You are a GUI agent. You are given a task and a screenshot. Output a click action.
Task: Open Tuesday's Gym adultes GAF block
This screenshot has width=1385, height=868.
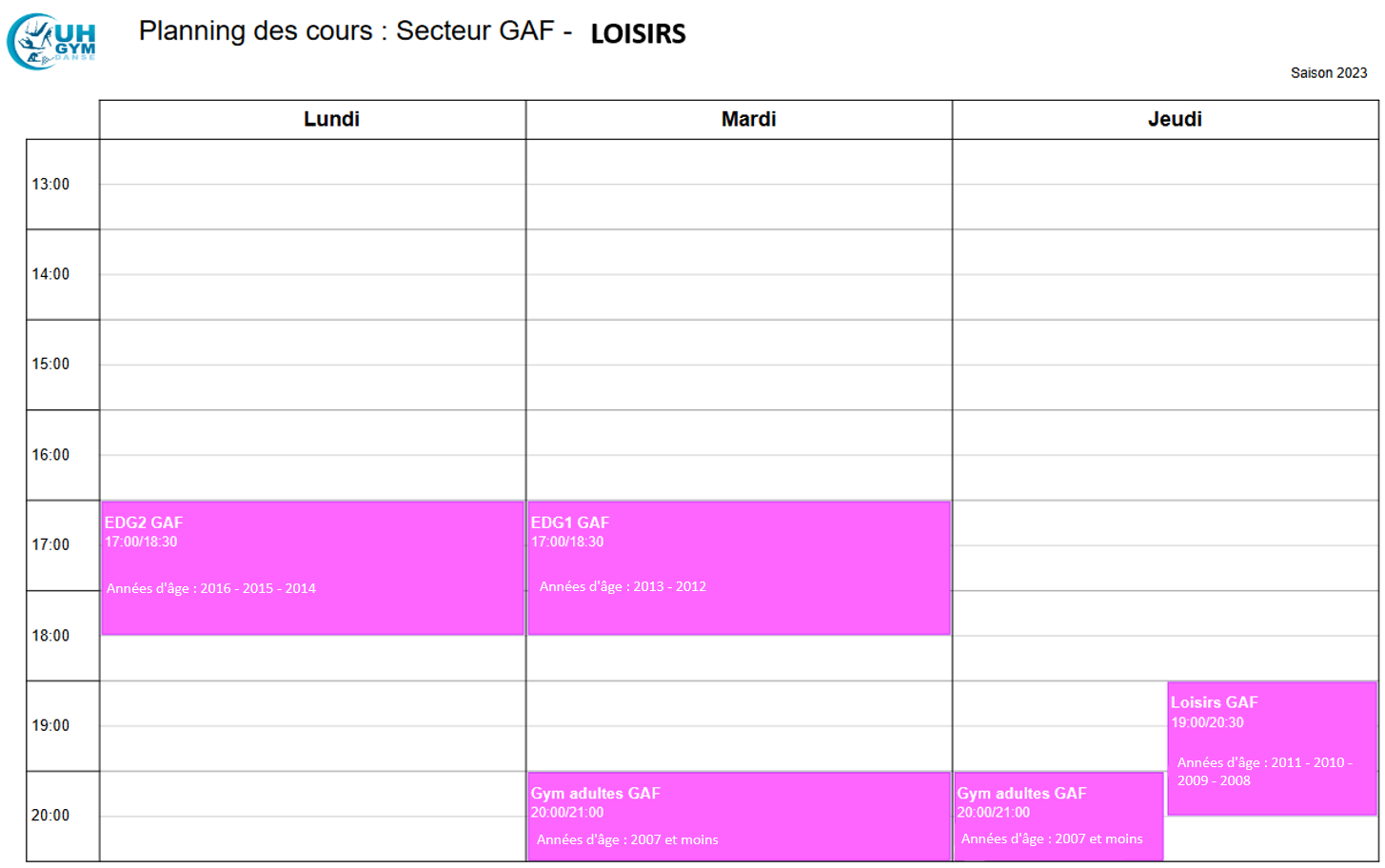739,816
